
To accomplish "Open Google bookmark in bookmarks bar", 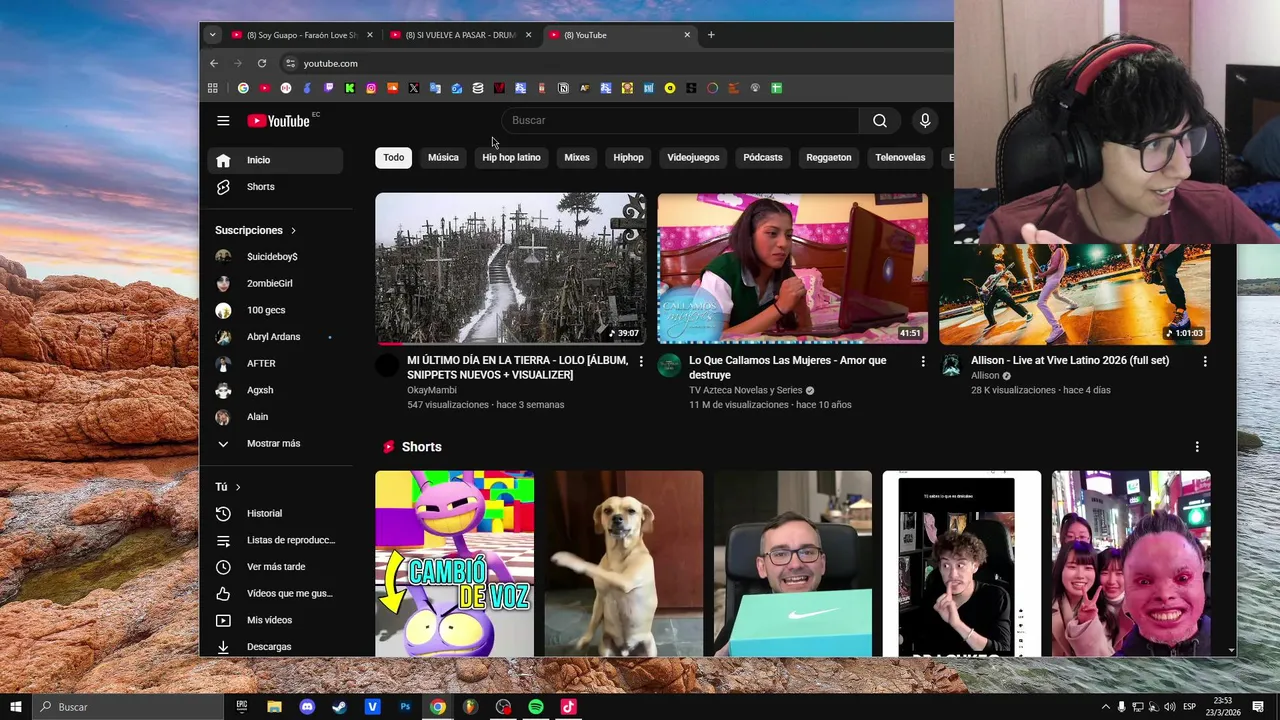I will (243, 88).
